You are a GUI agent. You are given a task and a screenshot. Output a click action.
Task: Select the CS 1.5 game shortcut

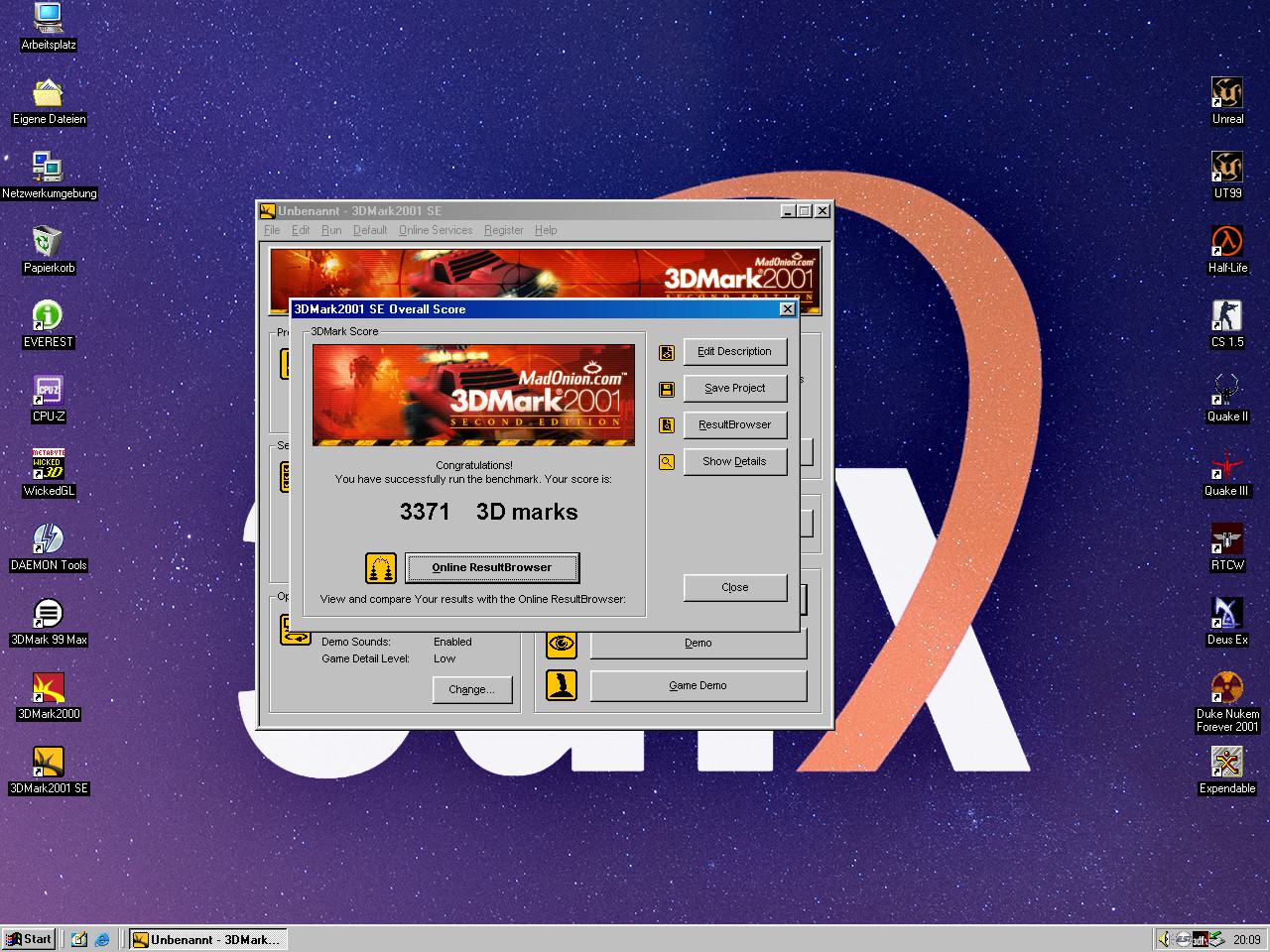coord(1227,323)
